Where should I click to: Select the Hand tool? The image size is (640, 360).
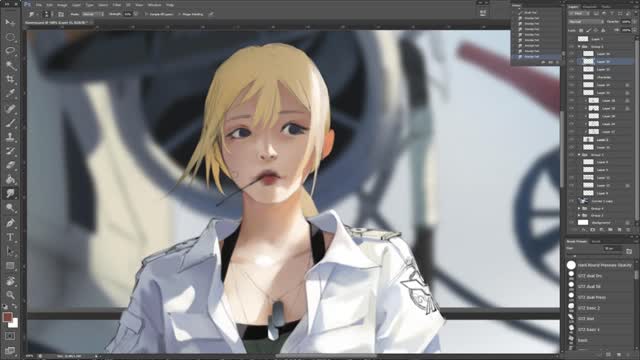pyautogui.click(x=10, y=280)
